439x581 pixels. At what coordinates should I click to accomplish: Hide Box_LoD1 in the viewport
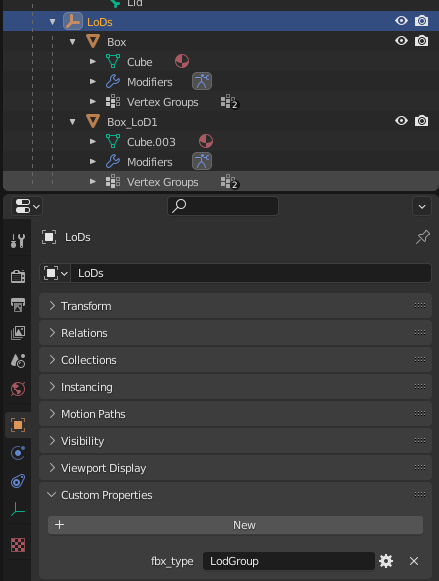(x=401, y=121)
